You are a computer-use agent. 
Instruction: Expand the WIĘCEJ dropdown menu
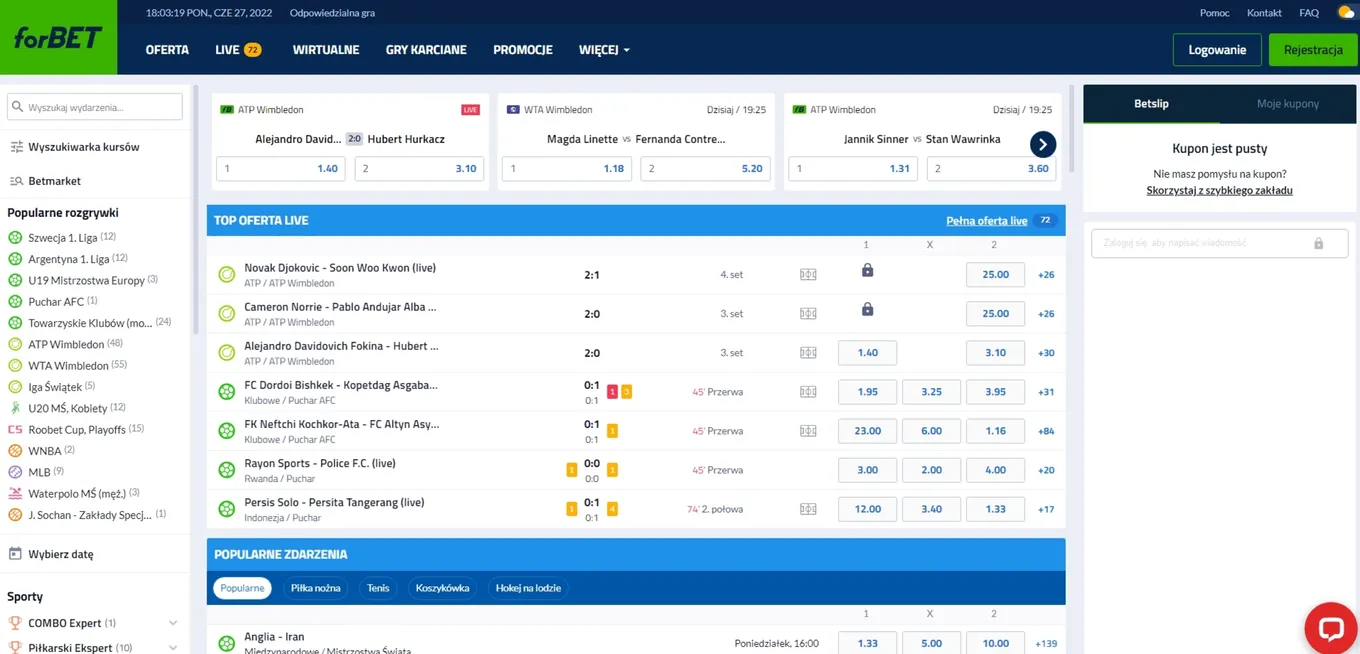tap(604, 50)
